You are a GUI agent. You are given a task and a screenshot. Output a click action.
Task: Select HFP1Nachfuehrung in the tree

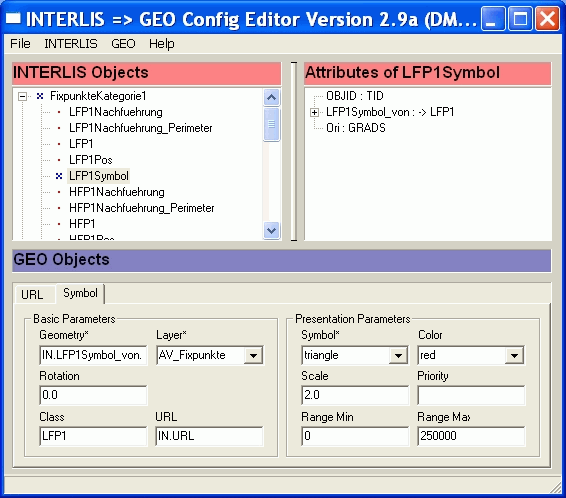117,192
